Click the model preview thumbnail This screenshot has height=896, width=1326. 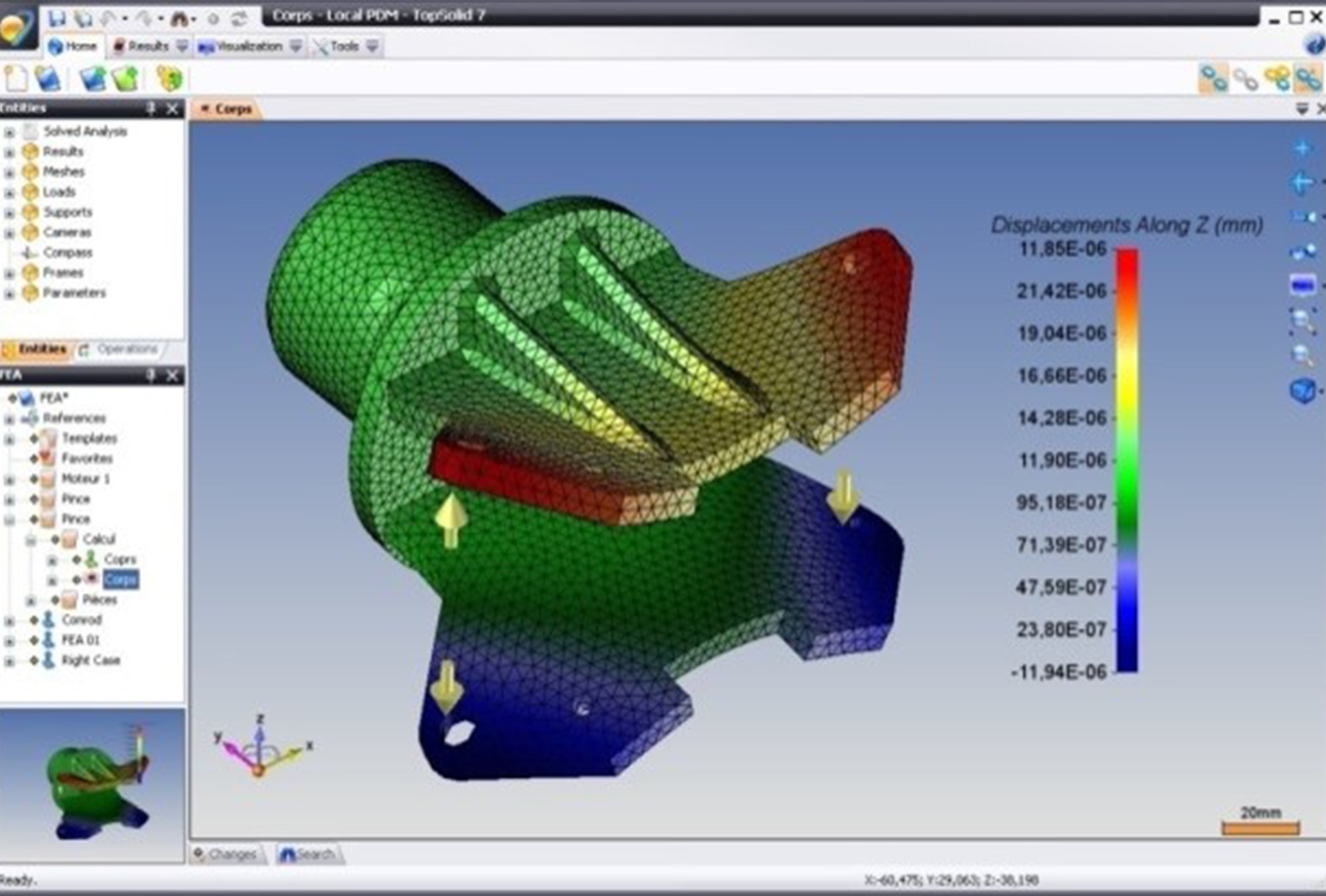pyautogui.click(x=92, y=785)
